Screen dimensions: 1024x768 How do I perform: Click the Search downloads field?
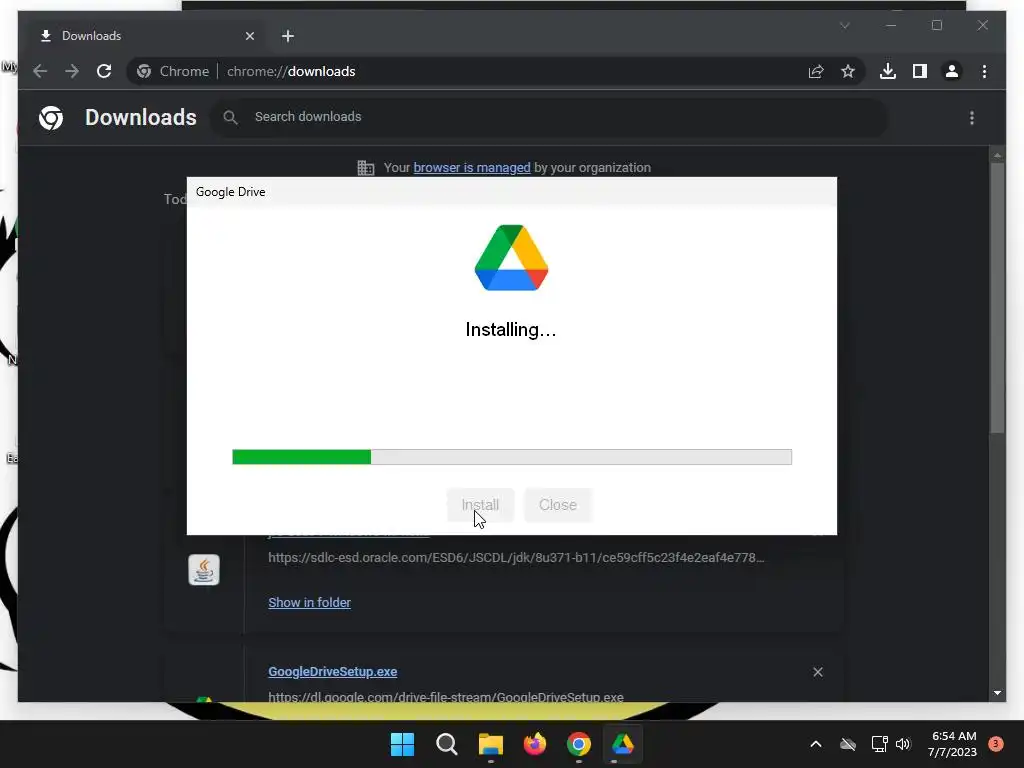(549, 117)
